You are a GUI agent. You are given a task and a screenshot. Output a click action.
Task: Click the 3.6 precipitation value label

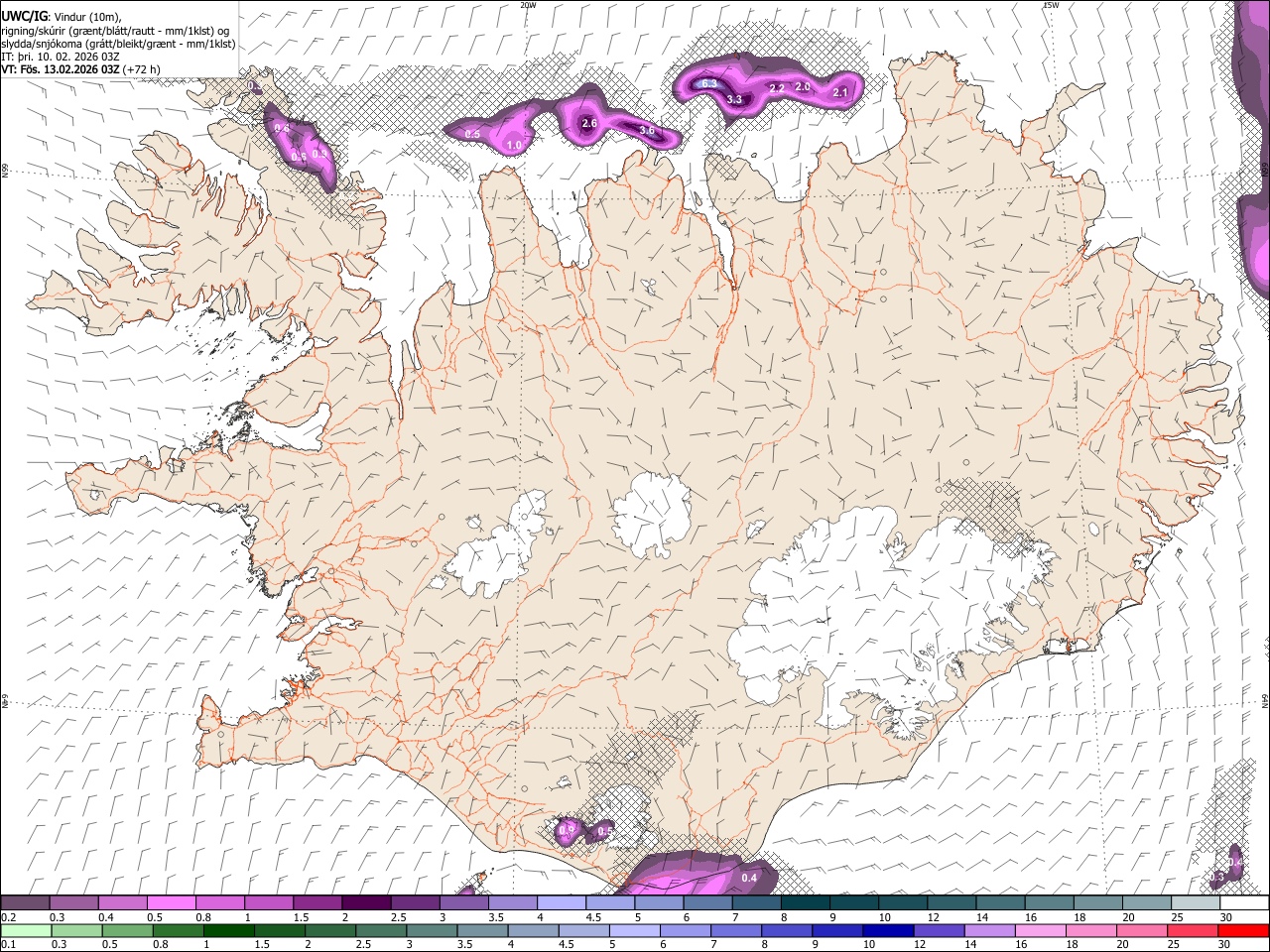point(647,130)
